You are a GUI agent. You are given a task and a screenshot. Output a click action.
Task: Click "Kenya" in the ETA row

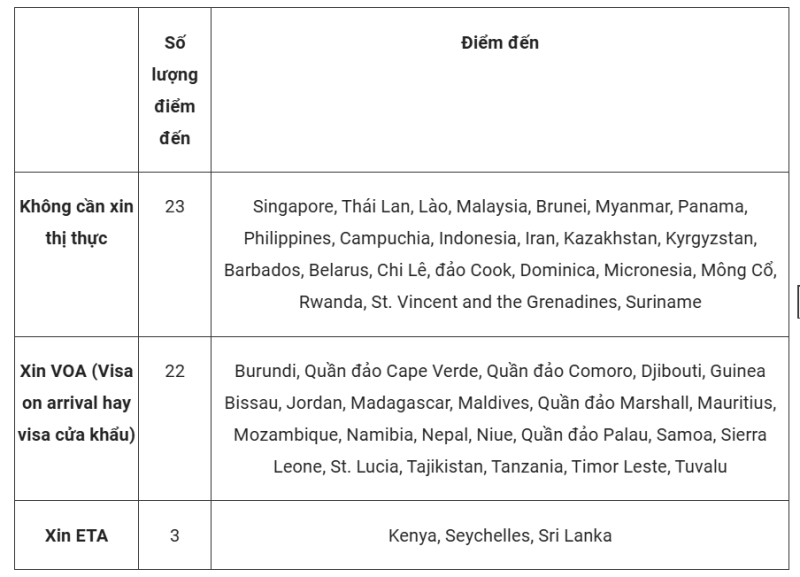pos(412,535)
